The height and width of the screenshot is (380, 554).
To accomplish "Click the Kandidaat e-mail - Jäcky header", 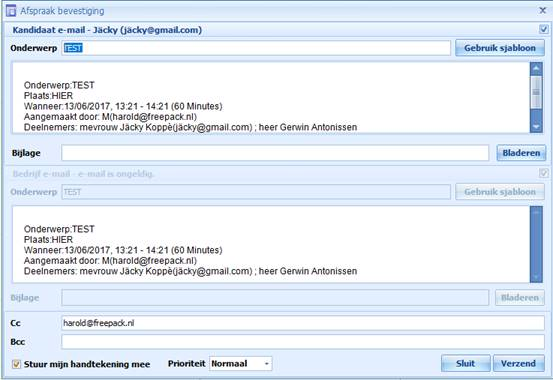I will tap(107, 30).
